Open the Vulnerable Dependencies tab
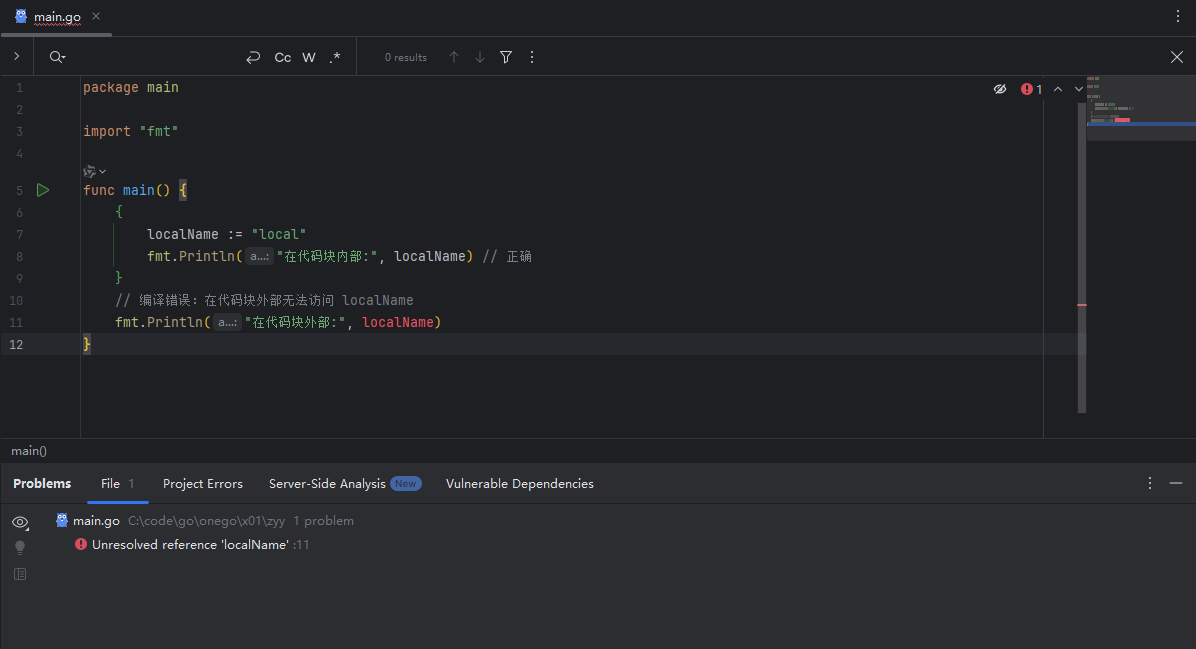 (519, 484)
